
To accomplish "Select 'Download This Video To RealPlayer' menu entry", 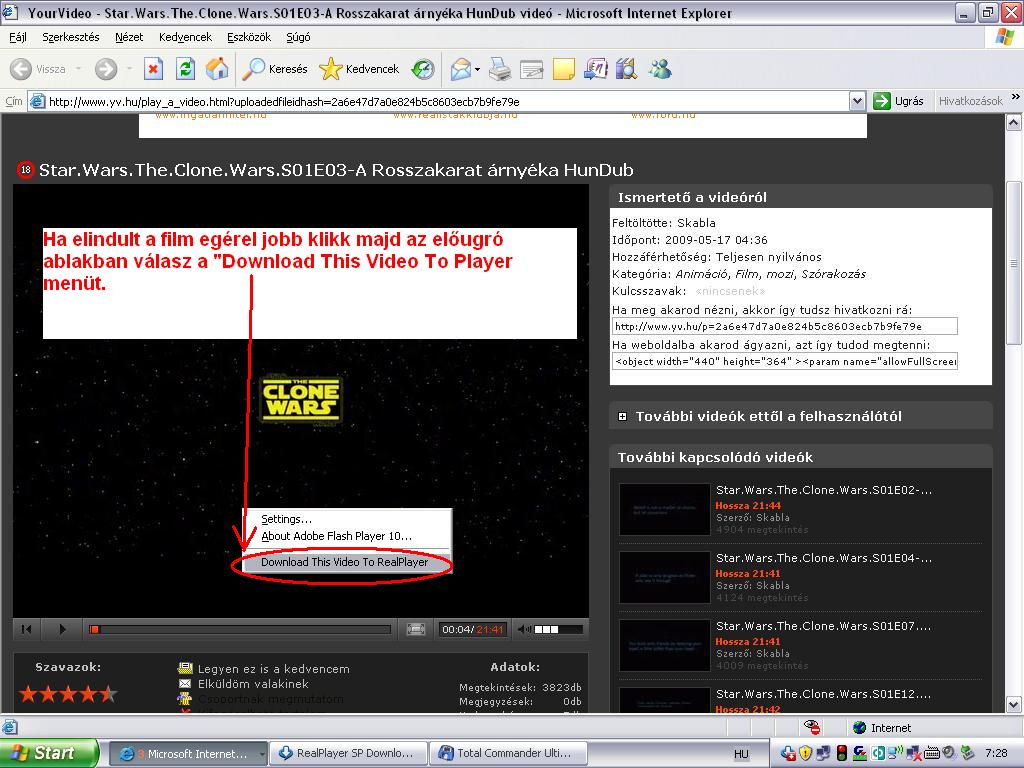I will (344, 562).
